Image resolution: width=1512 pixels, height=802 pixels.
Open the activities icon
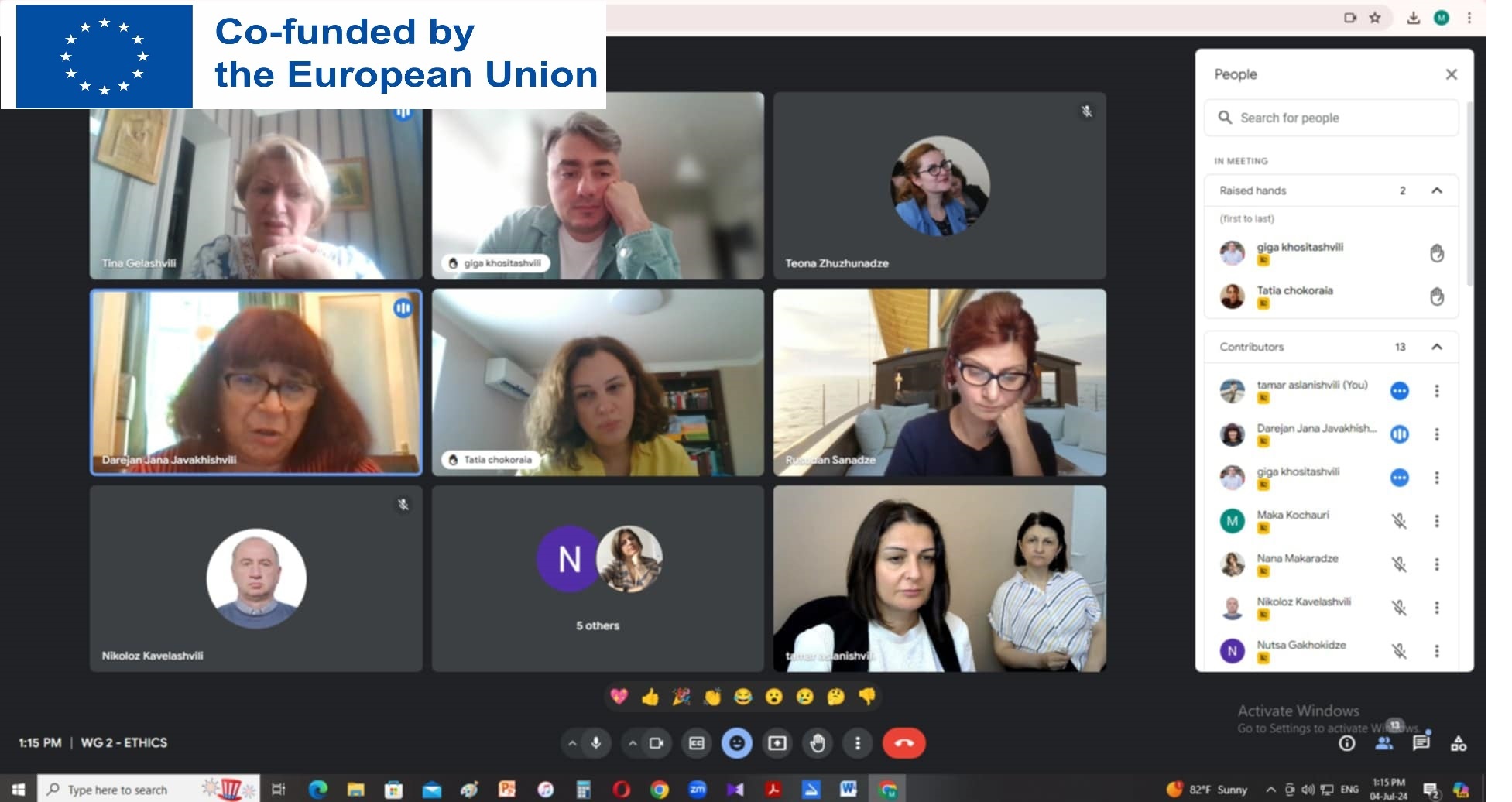pos(1459,743)
